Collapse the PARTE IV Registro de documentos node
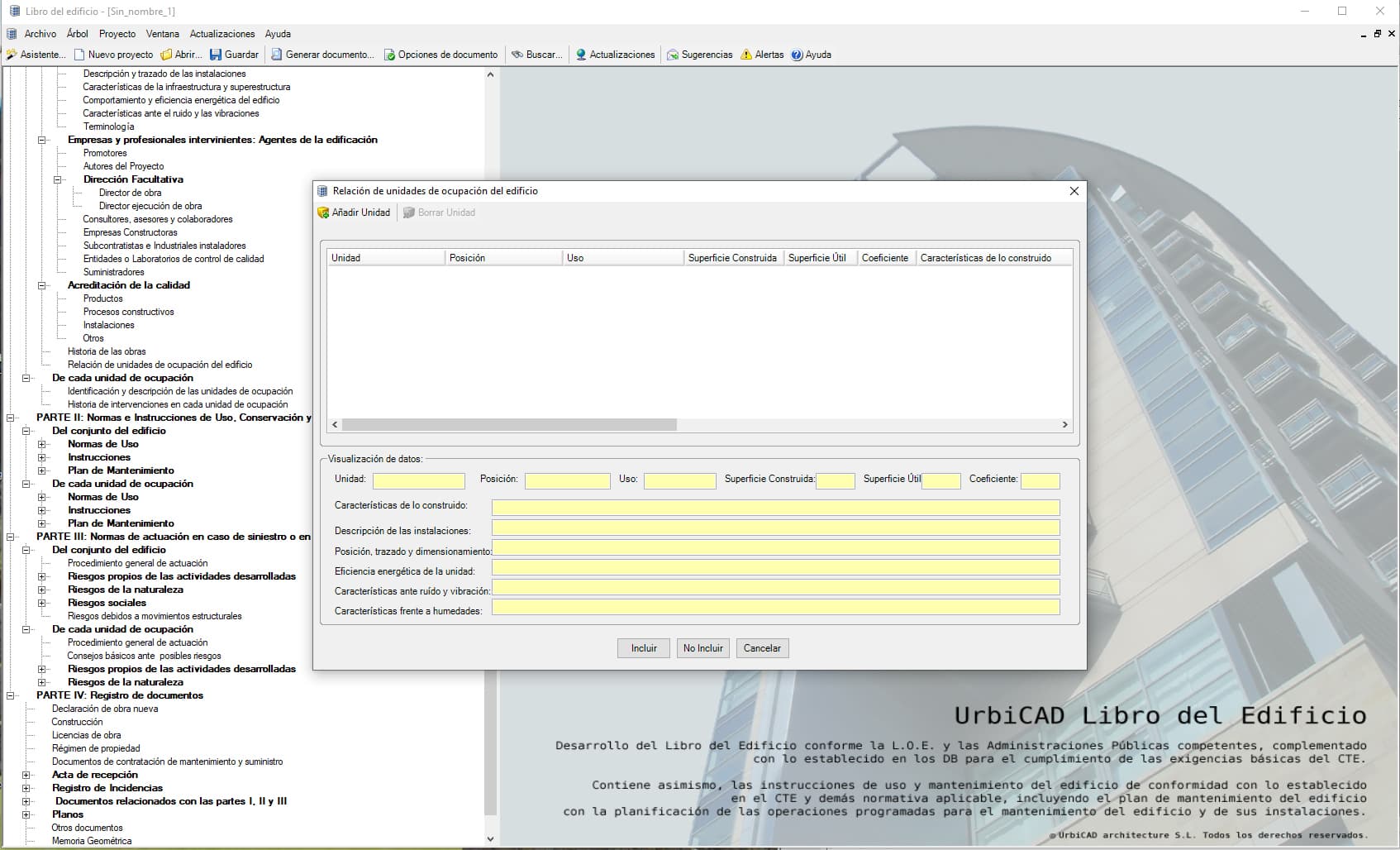1400x850 pixels. click(11, 695)
